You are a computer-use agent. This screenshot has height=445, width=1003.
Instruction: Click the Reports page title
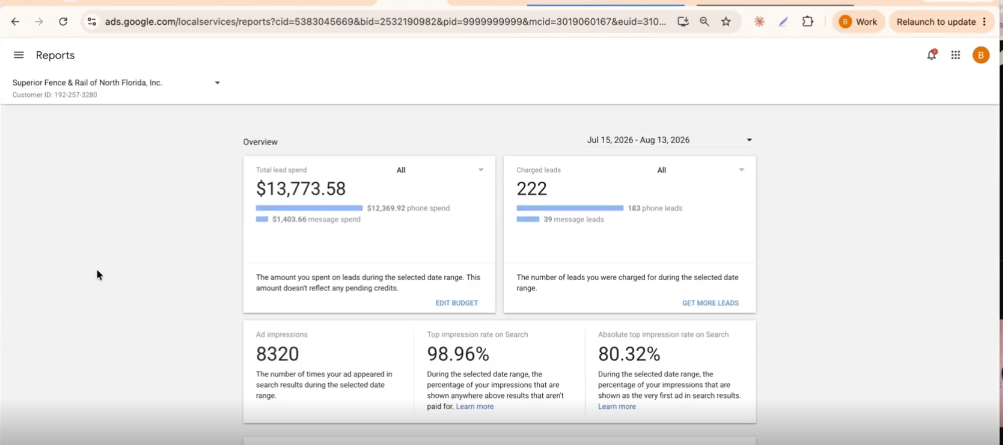coord(55,56)
